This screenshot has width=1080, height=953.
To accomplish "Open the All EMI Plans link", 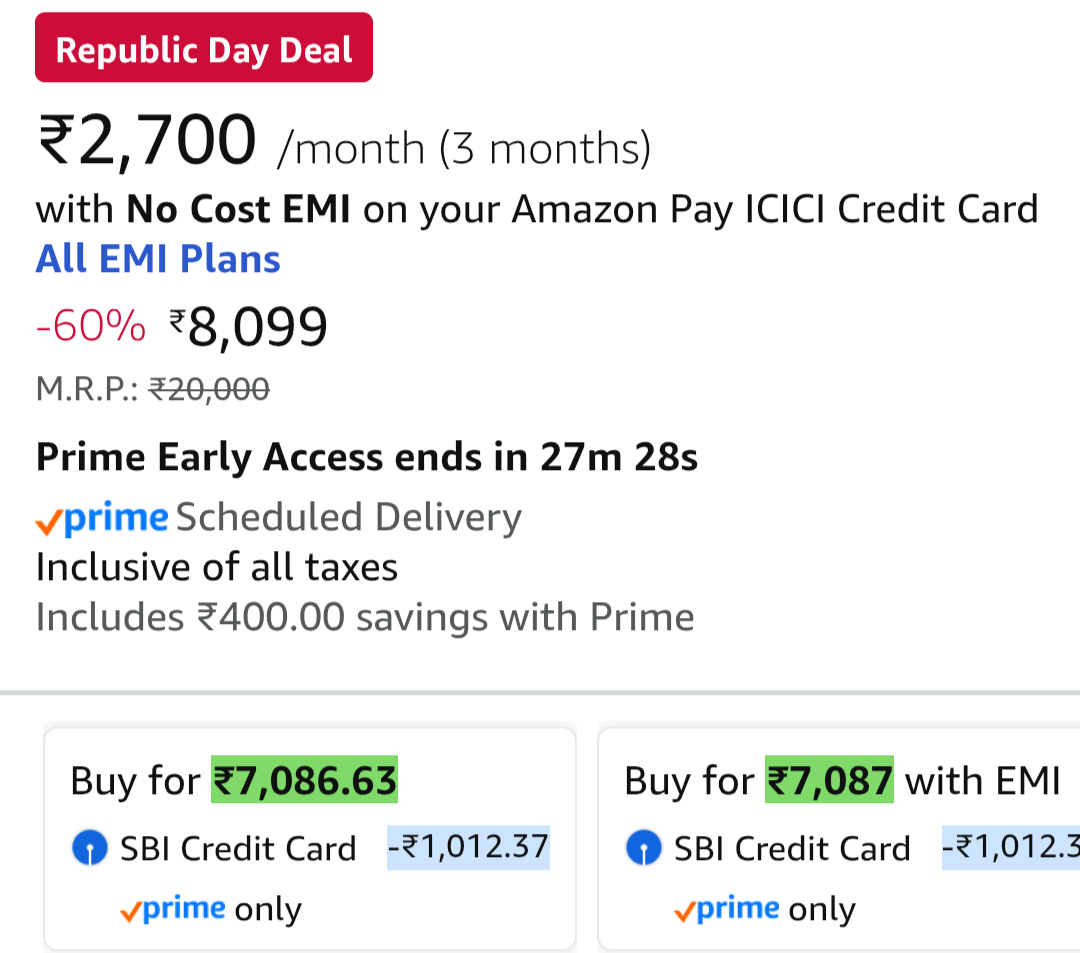I will point(158,259).
